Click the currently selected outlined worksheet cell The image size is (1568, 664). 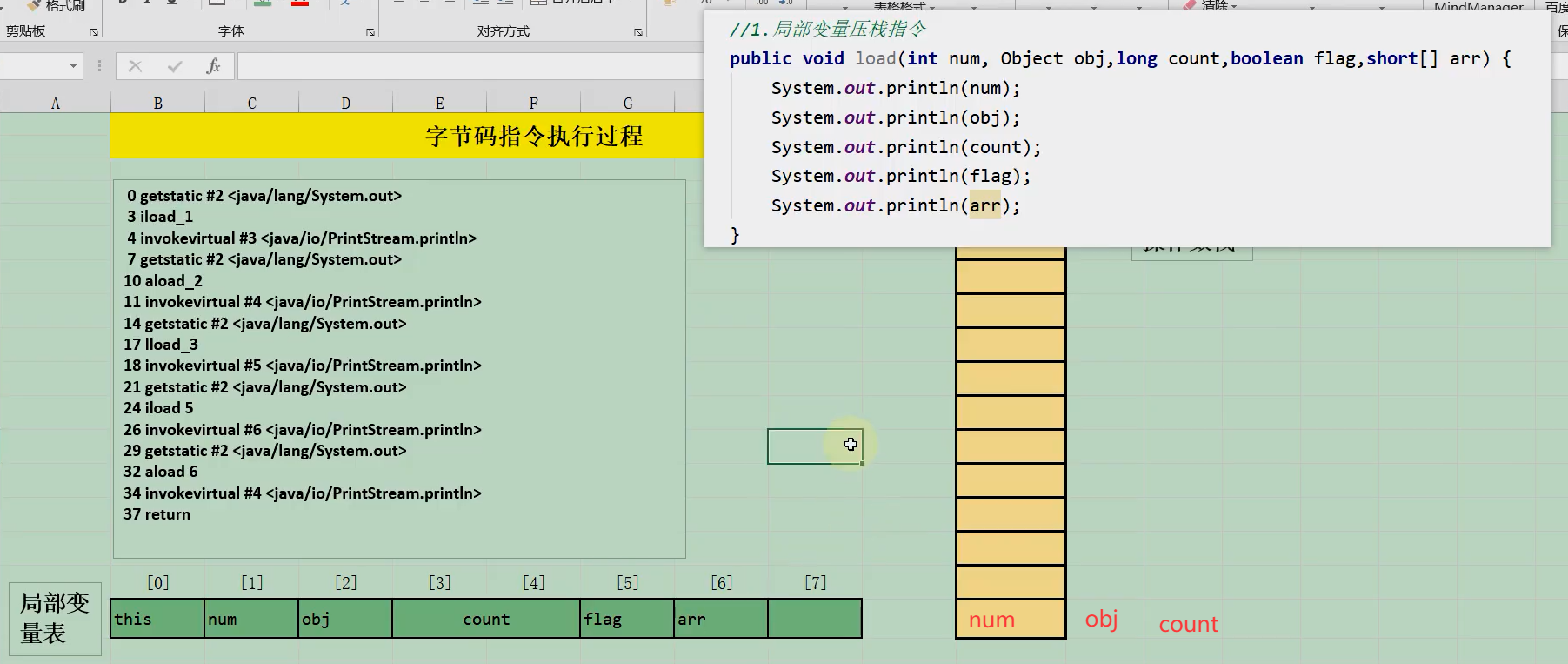(815, 446)
